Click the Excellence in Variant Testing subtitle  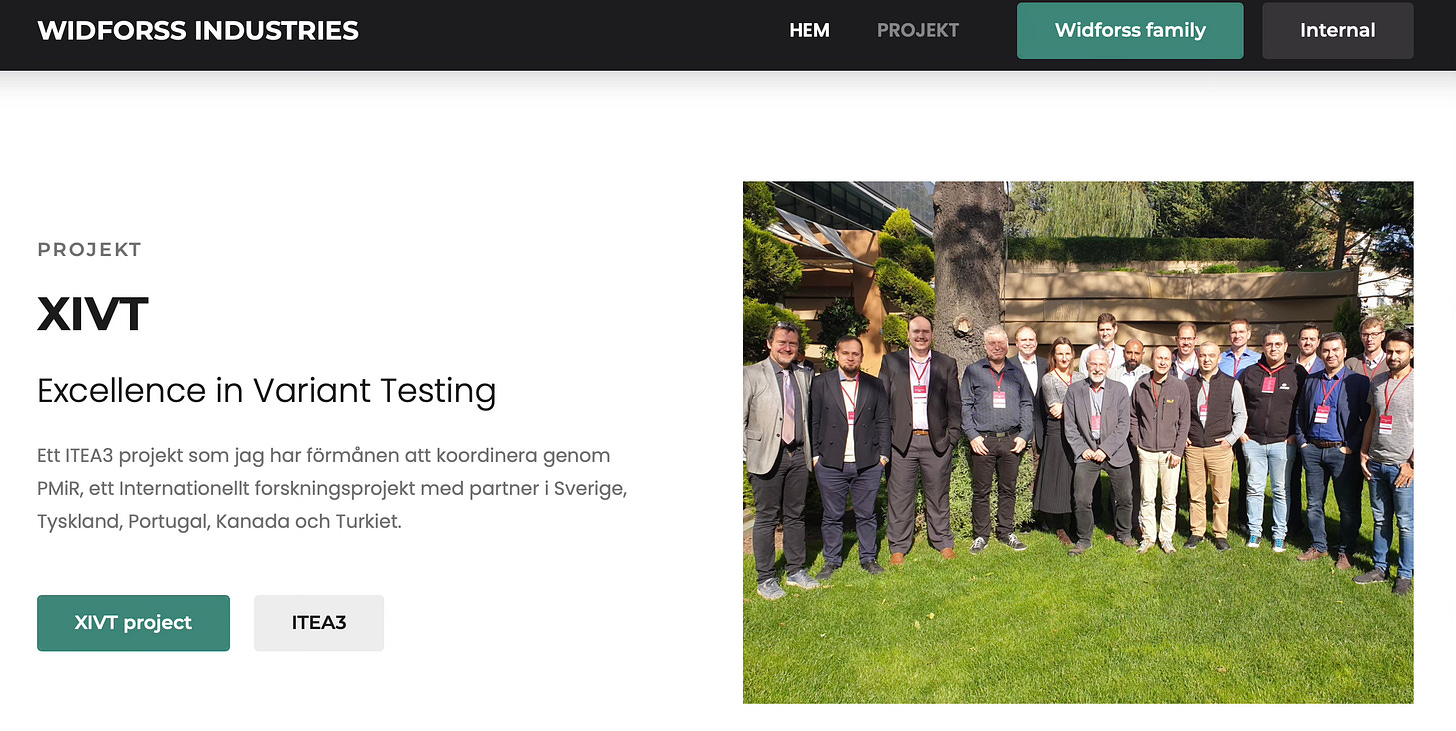[x=266, y=390]
